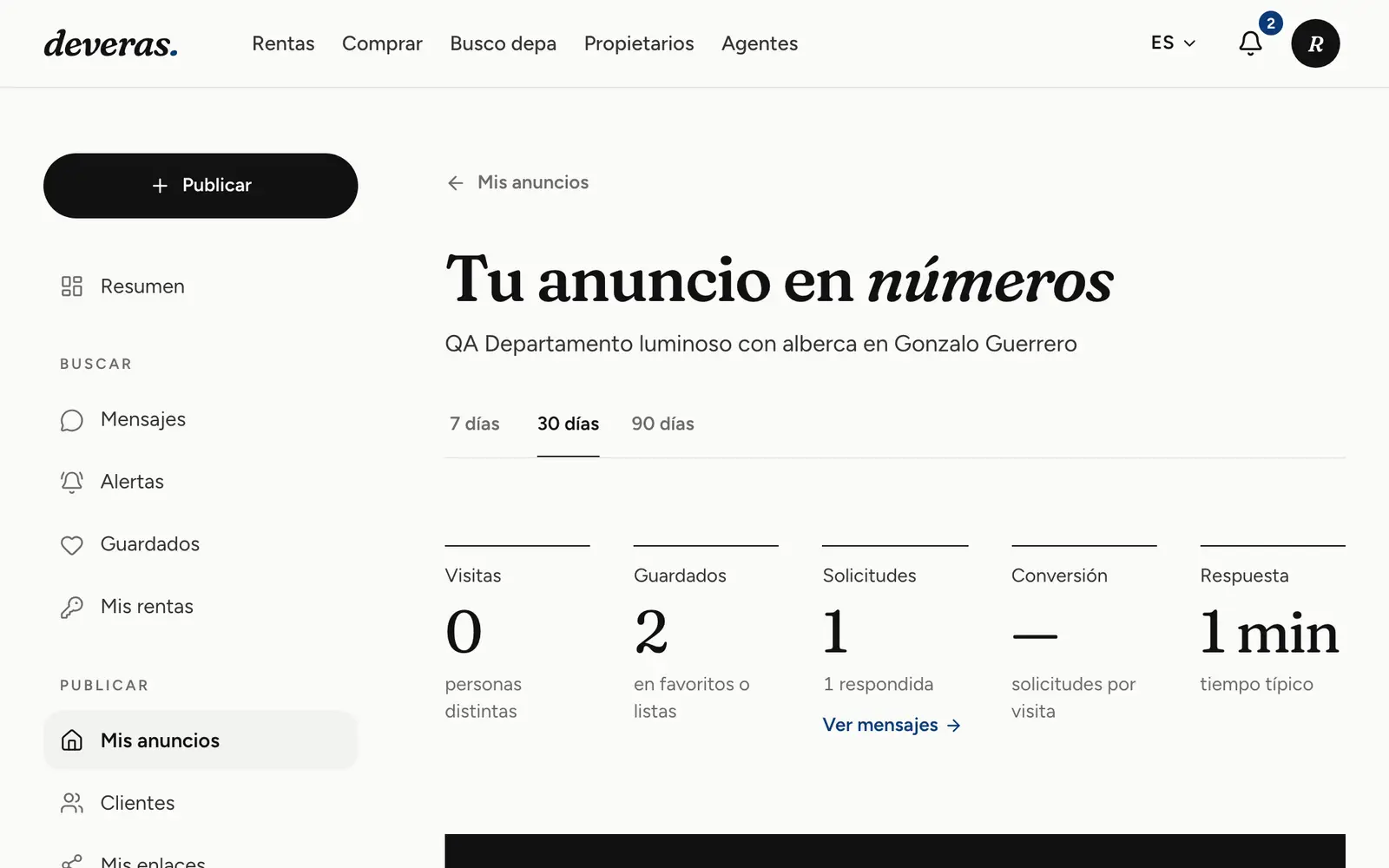Image resolution: width=1389 pixels, height=868 pixels.
Task: Select the 30 días tab
Action: [x=569, y=424]
